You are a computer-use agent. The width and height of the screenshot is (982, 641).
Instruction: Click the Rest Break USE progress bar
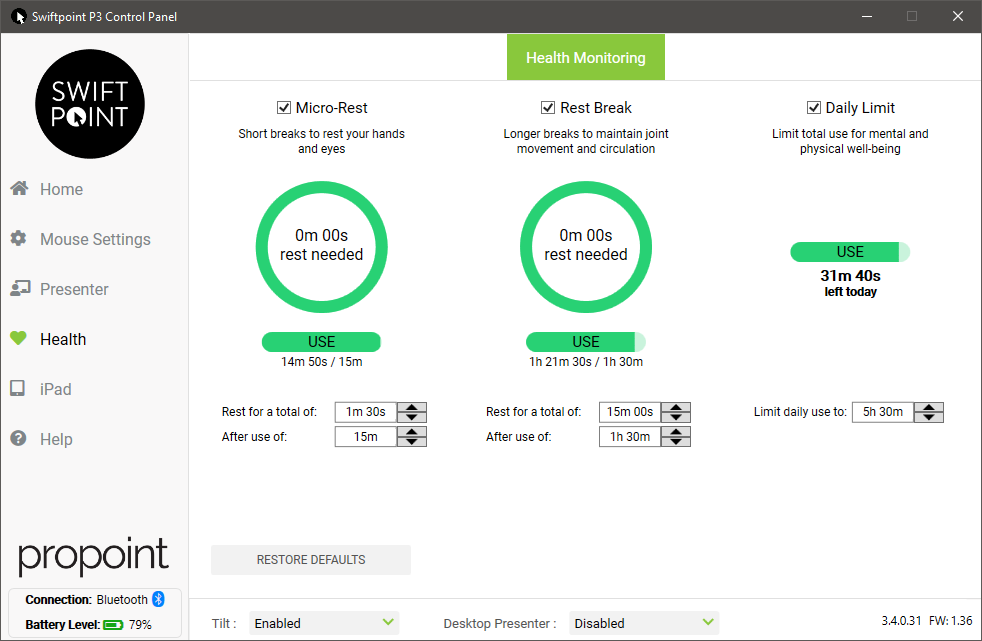tap(586, 342)
